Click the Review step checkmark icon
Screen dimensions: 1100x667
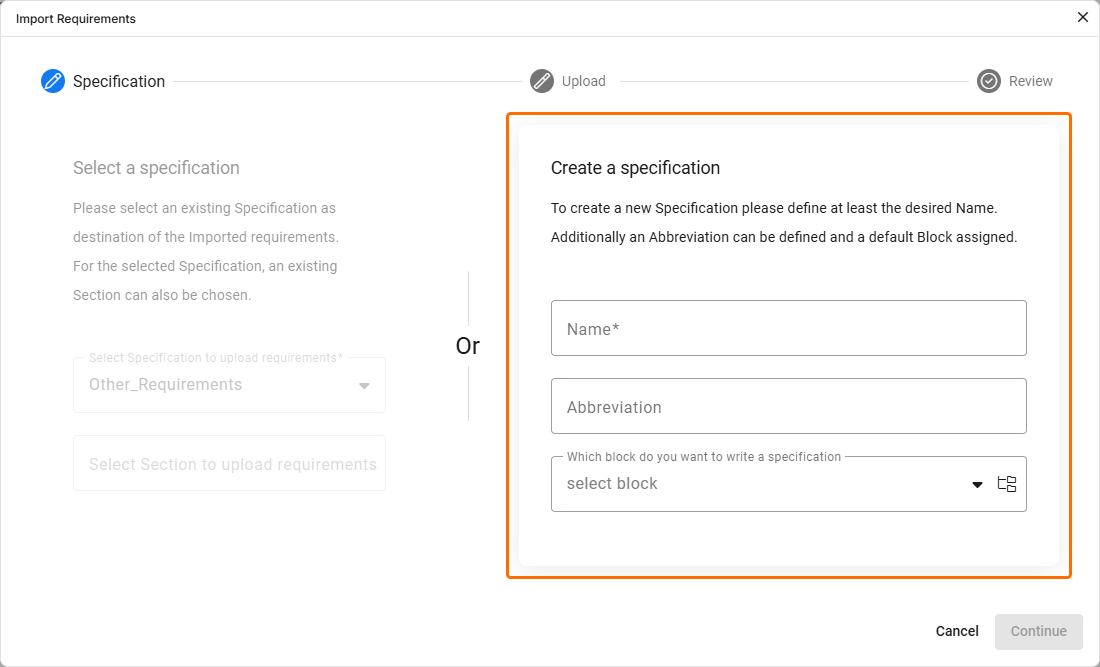(989, 81)
